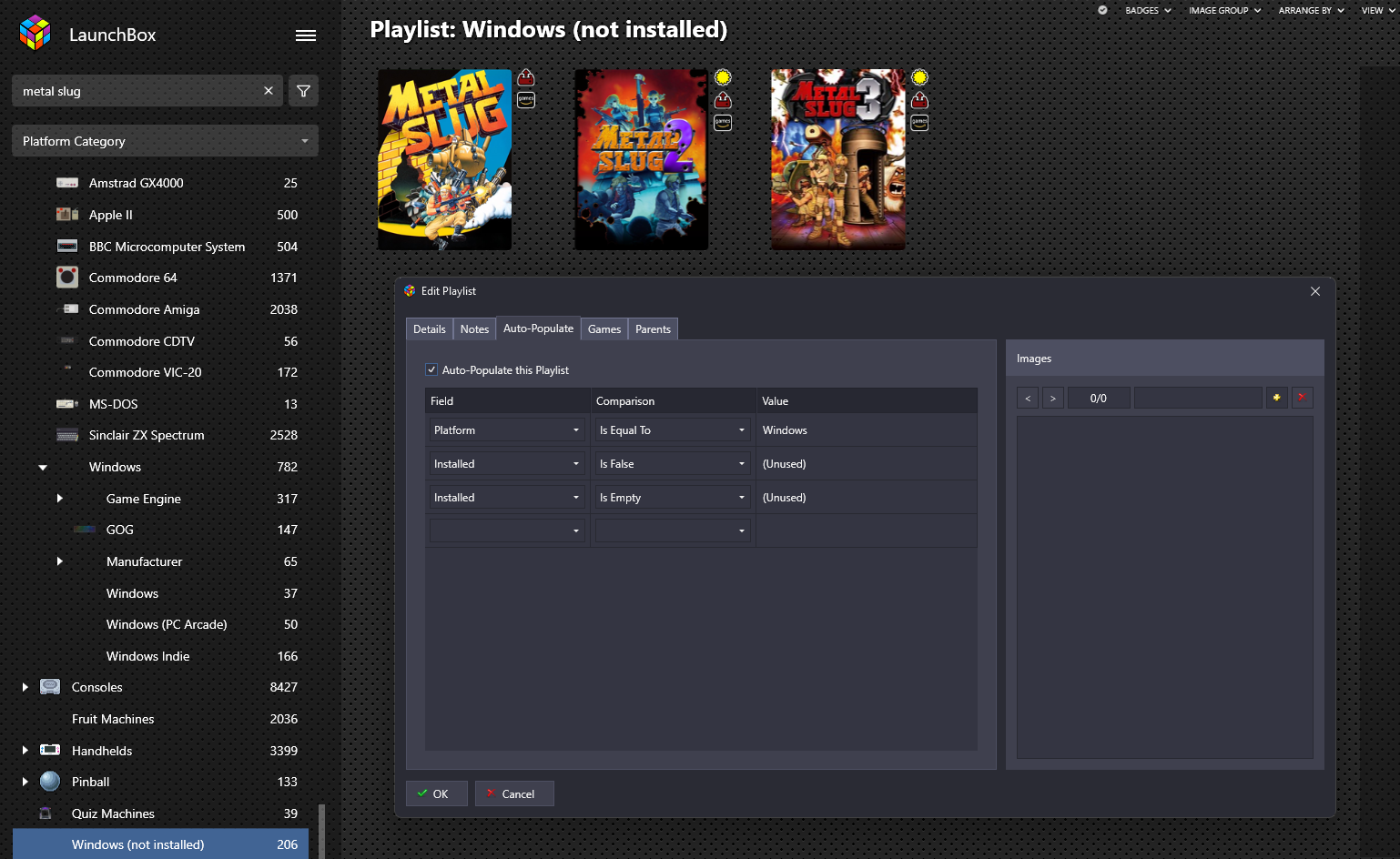Open the Platform field dropdown
The width and height of the screenshot is (1400, 859).
506,429
